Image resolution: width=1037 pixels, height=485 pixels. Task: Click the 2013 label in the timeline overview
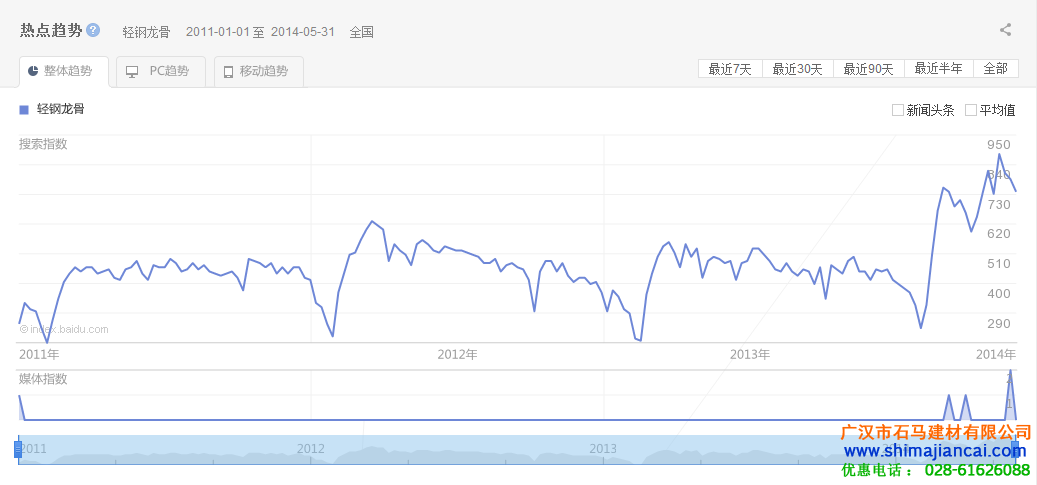(x=603, y=449)
